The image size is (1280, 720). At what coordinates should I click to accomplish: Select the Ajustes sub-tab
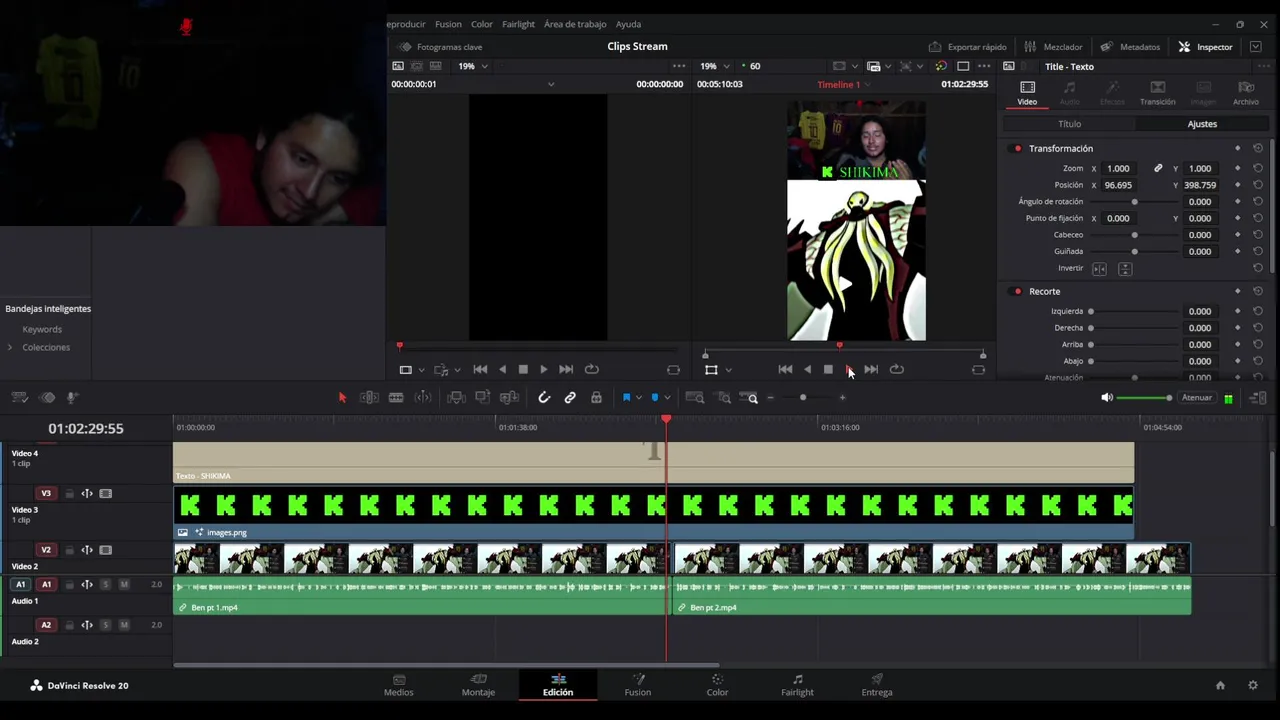click(1202, 124)
